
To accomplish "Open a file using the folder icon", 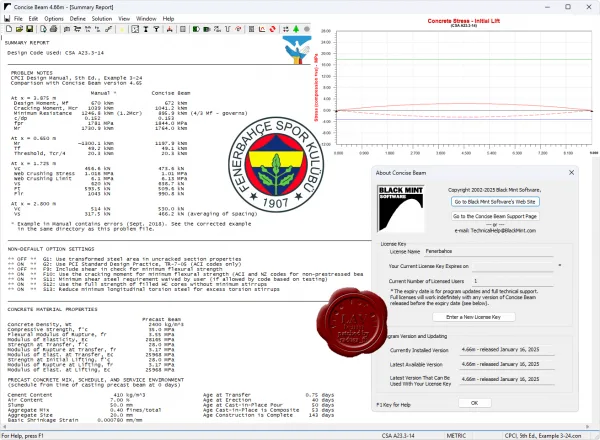I will (19, 29).
